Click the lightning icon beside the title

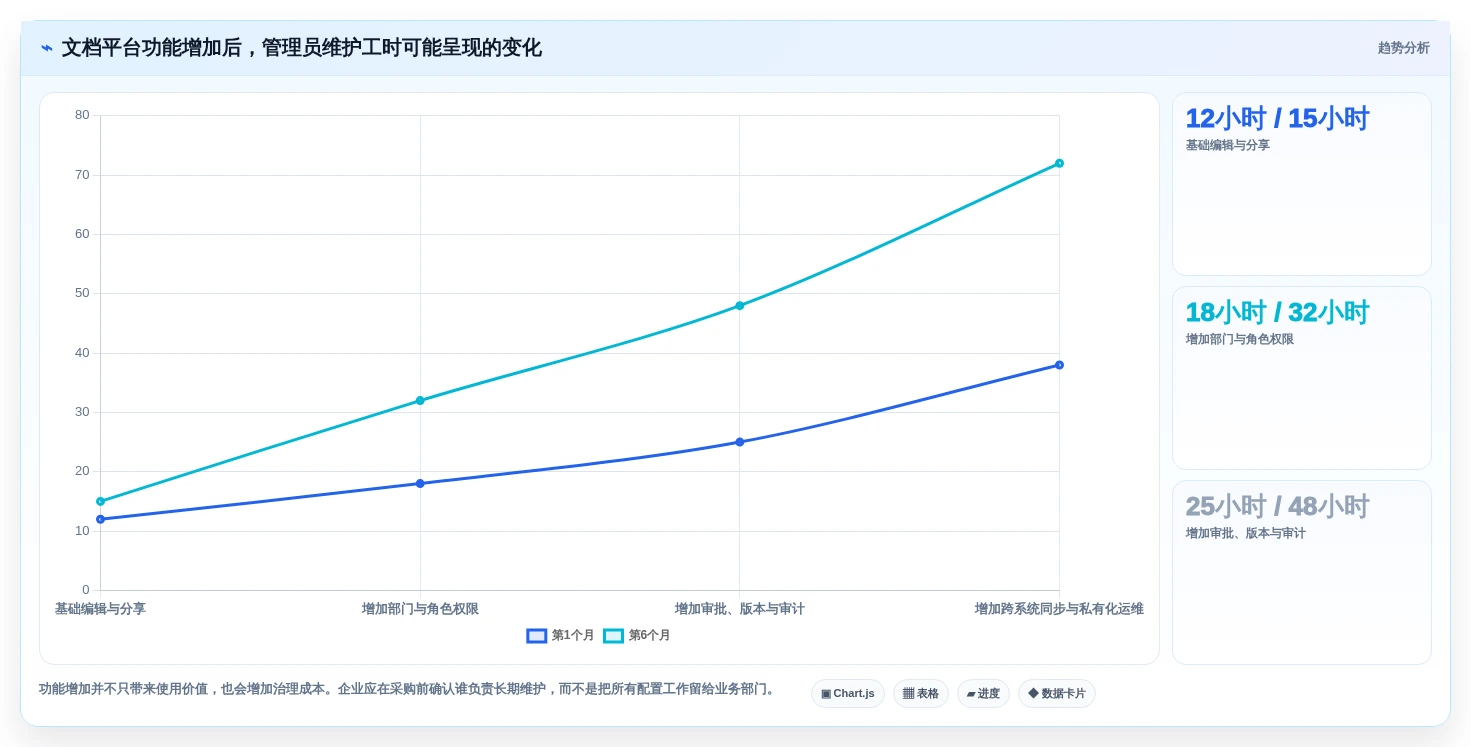(47, 48)
